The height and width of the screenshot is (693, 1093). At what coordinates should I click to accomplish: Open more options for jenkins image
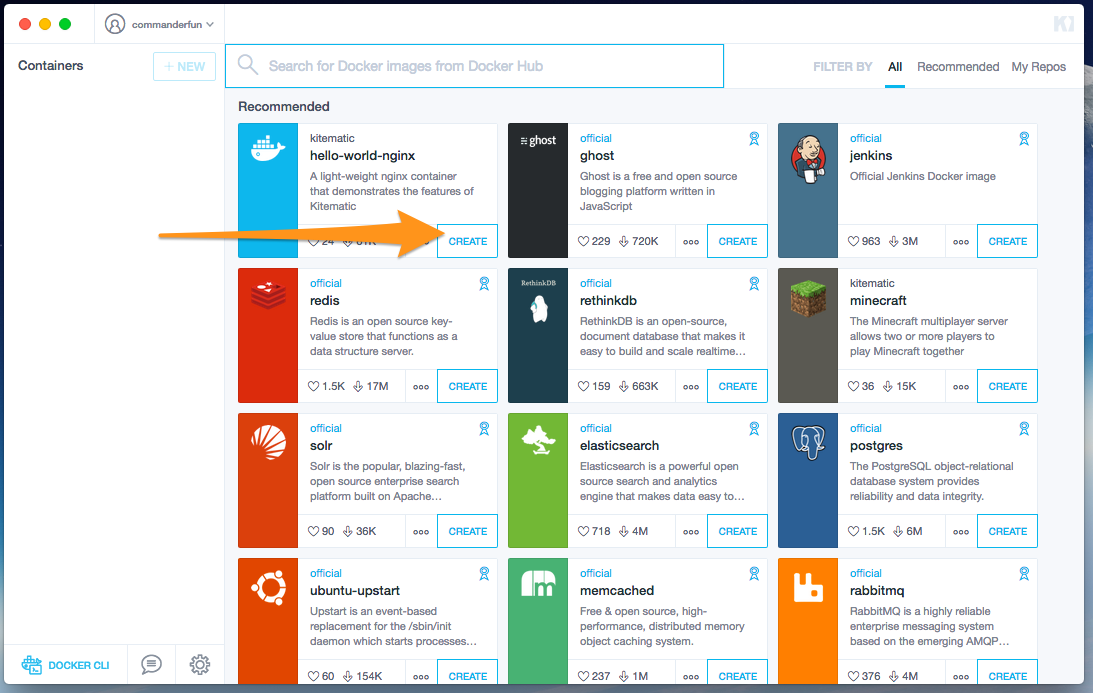961,242
